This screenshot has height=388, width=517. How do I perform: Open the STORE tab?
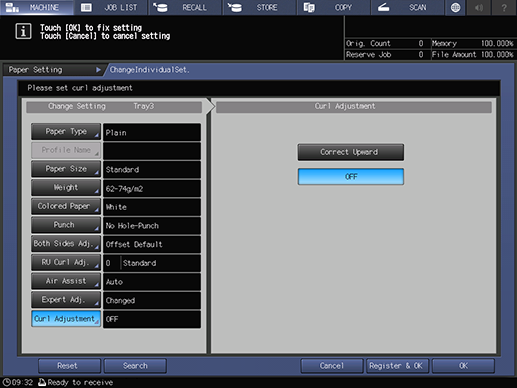point(259,7)
